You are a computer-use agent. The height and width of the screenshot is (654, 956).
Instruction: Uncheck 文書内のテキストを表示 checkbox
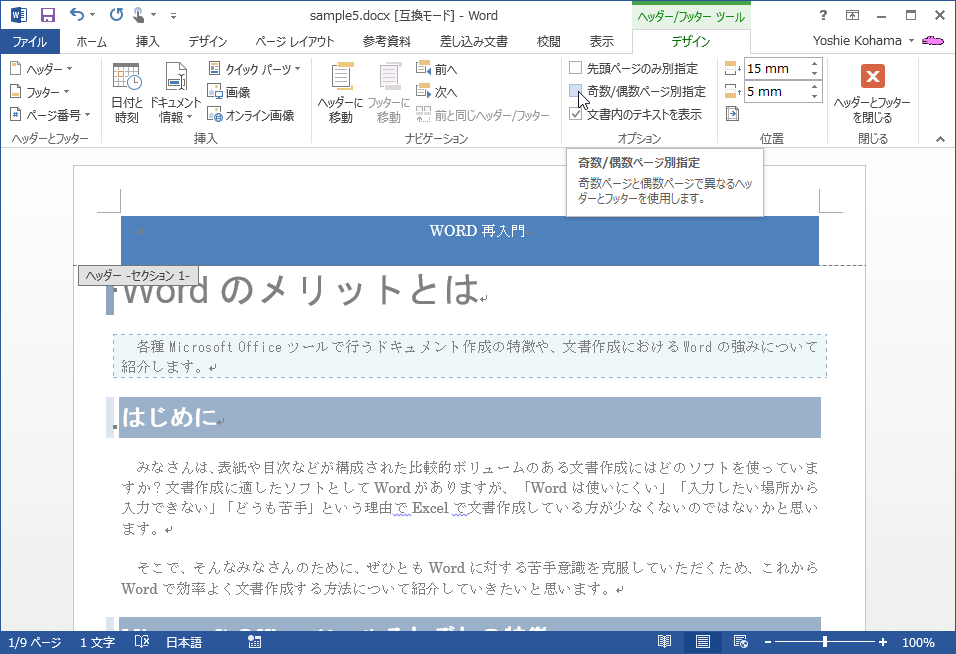coord(575,114)
